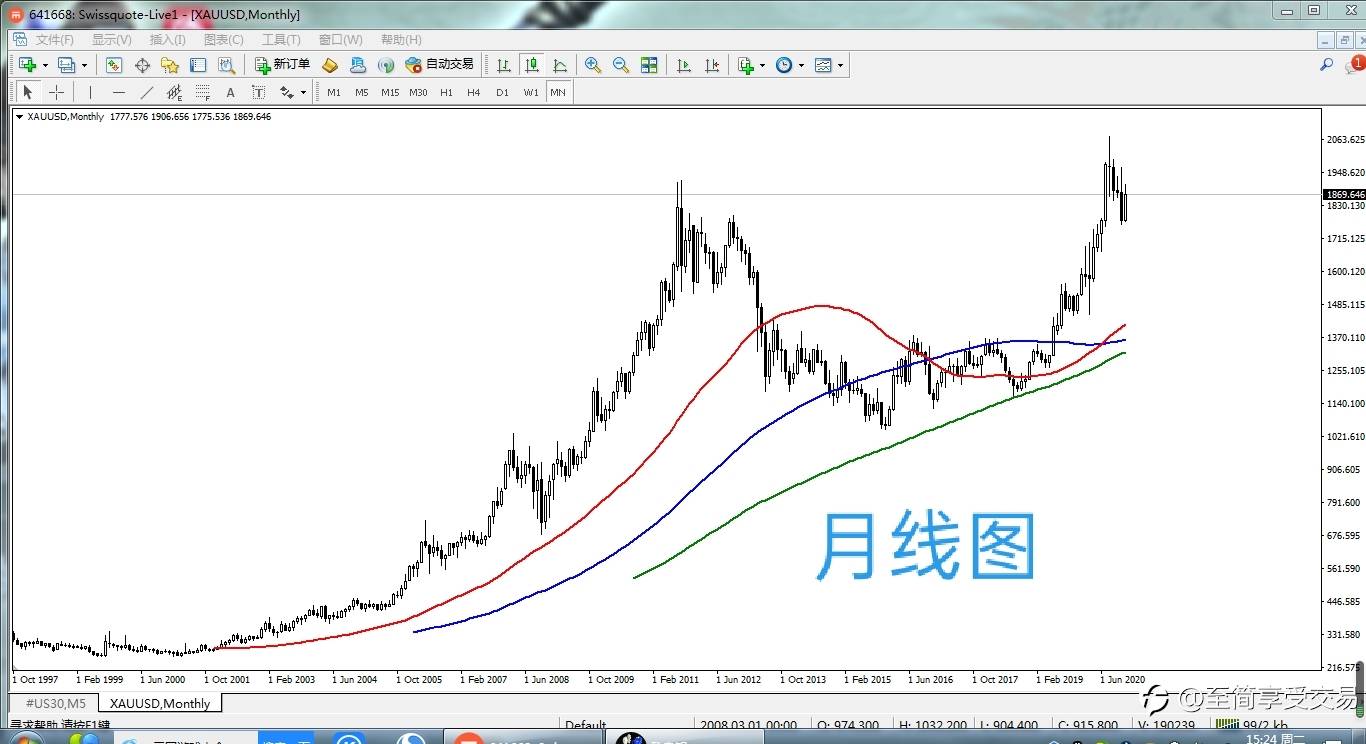Click the zoom out magnifier icon
Screen dimensions: 1366x744
pyautogui.click(x=621, y=65)
